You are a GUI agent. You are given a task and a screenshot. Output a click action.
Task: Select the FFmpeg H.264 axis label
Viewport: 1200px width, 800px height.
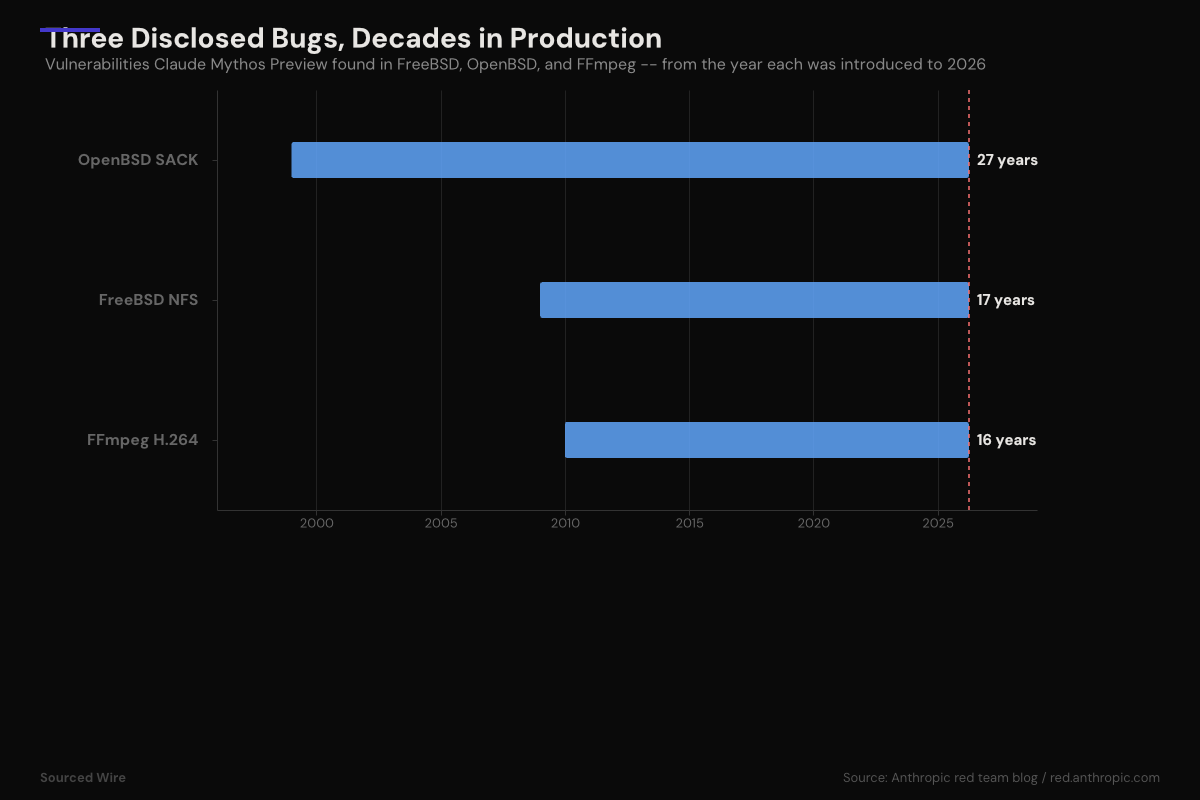click(x=142, y=440)
